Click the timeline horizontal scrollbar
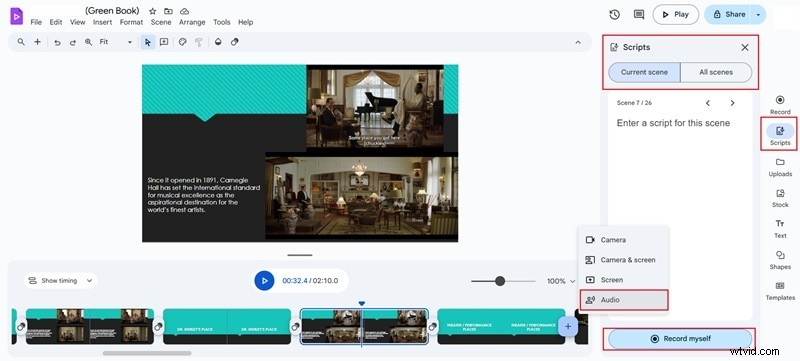This screenshot has width=800, height=361. pyautogui.click(x=147, y=353)
